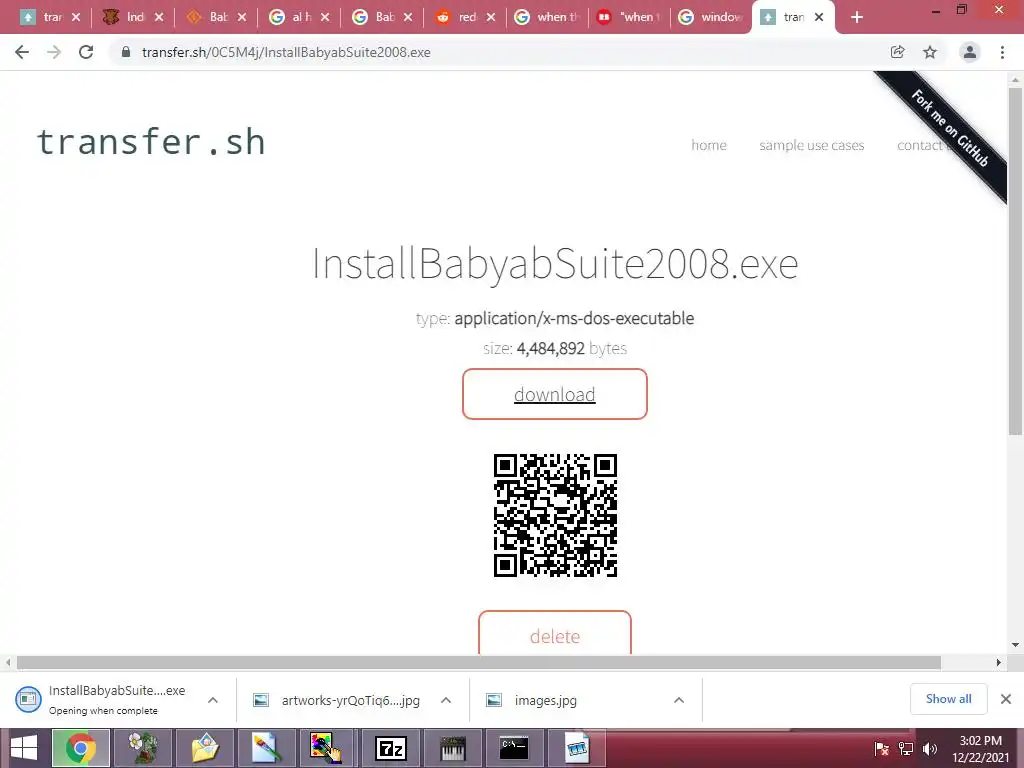
Task: Click the QR code image
Action: (x=555, y=515)
